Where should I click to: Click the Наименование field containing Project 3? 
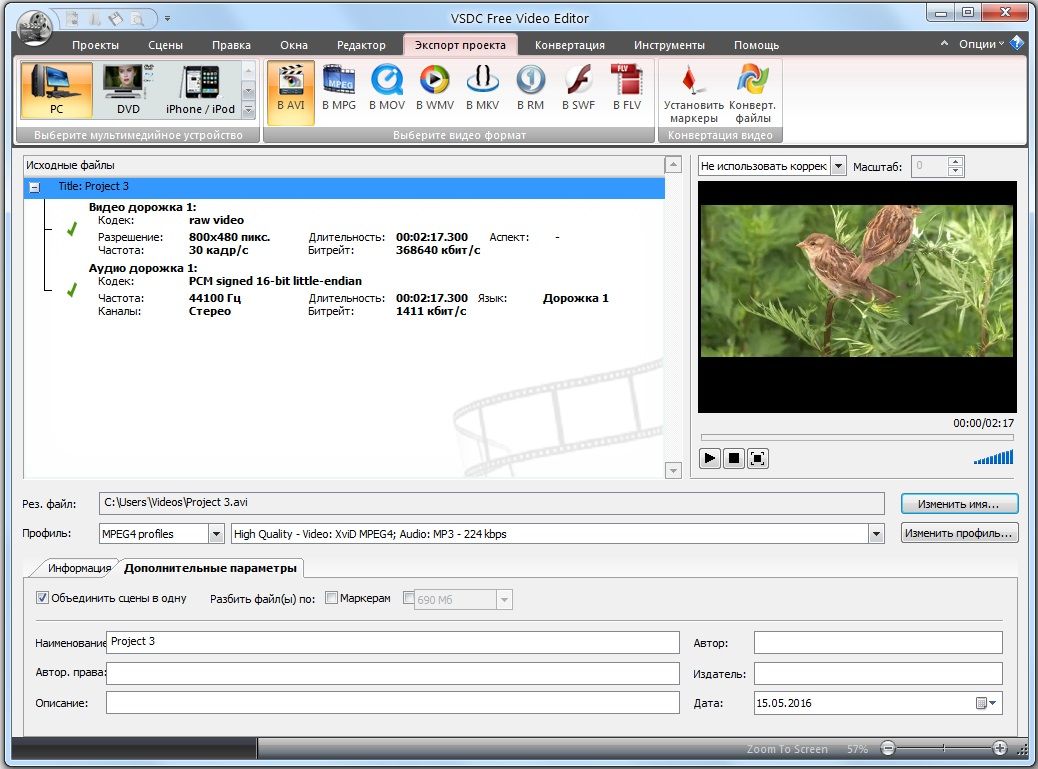point(393,641)
